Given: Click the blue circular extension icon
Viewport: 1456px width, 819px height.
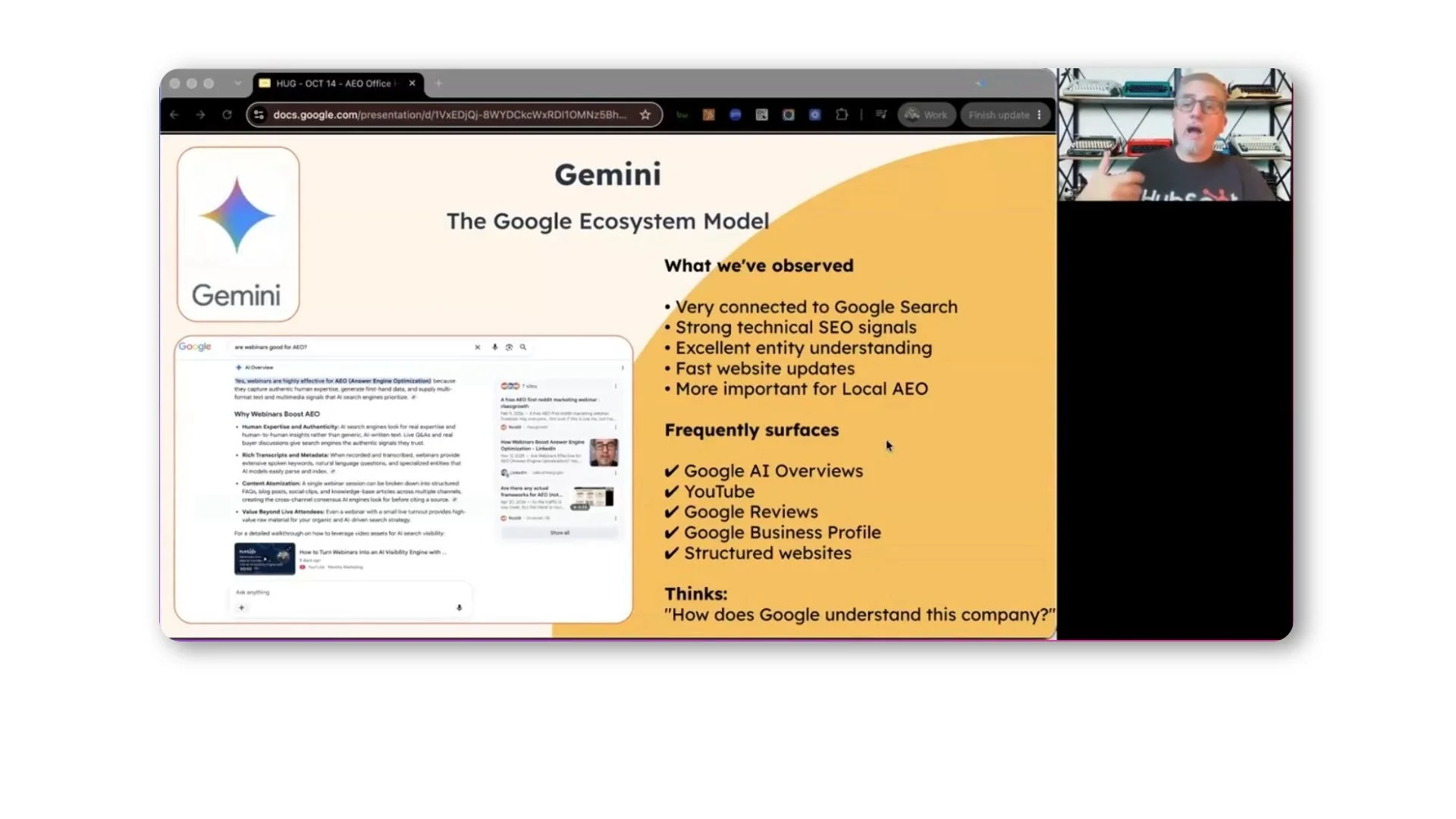Looking at the screenshot, I should [735, 115].
